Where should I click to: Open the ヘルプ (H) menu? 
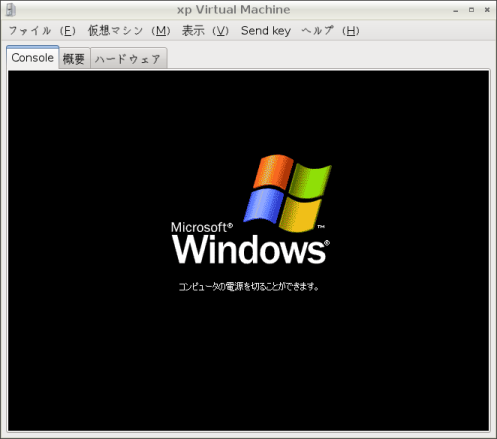pyautogui.click(x=330, y=31)
